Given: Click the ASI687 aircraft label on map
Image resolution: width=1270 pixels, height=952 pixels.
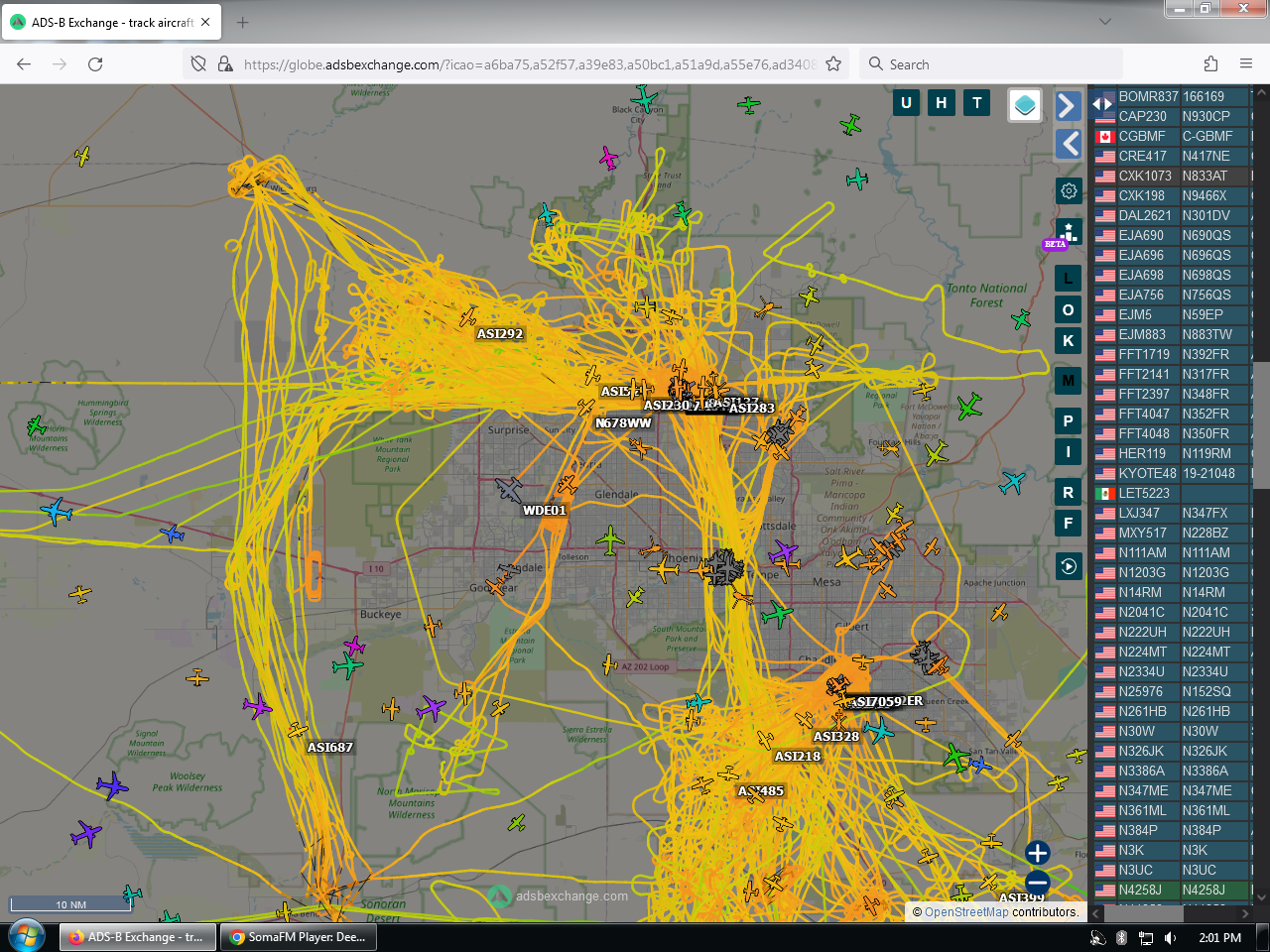Looking at the screenshot, I should [330, 748].
